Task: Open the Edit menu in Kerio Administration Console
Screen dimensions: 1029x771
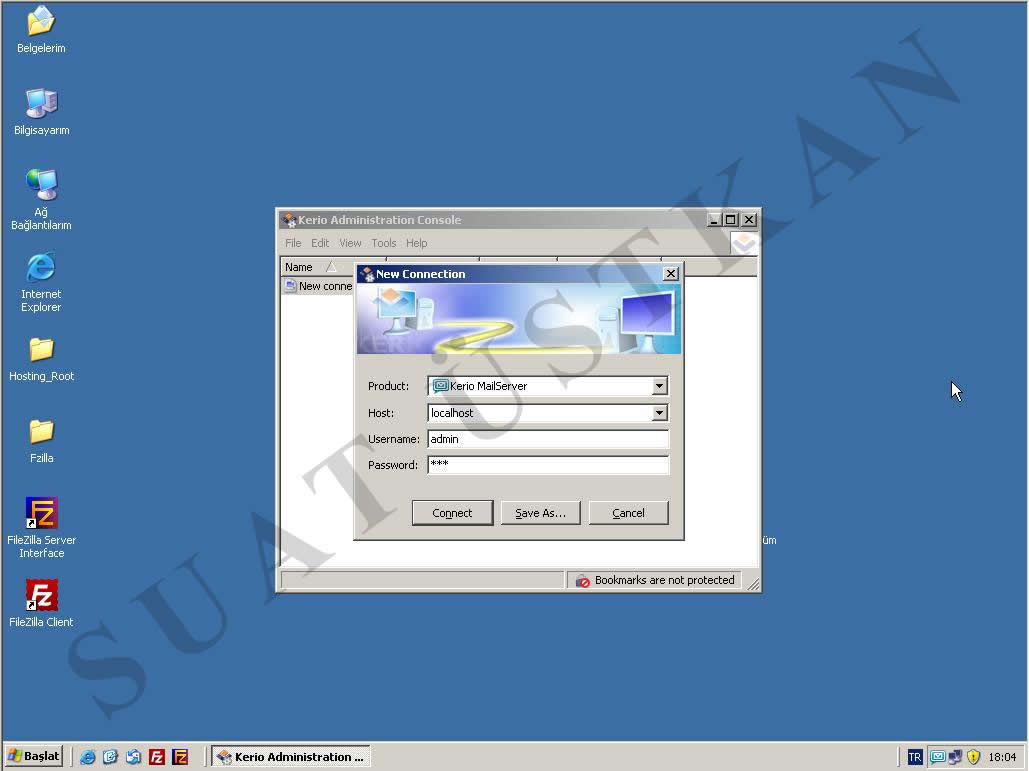Action: 320,243
